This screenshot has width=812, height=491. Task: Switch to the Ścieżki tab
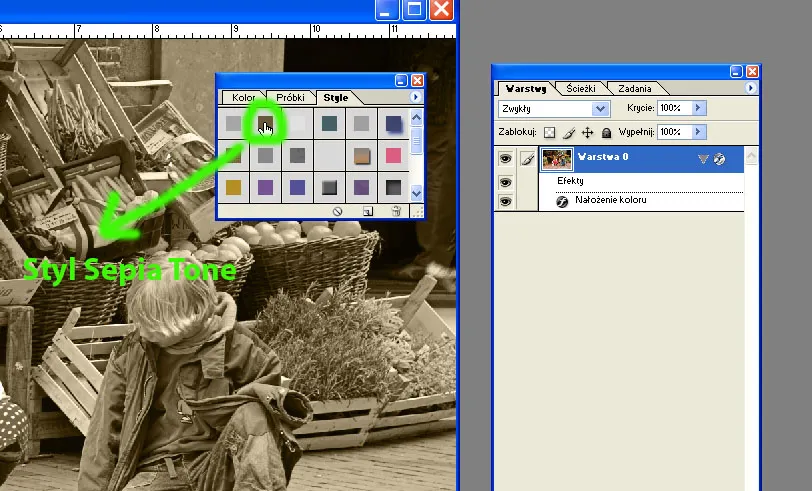(579, 88)
